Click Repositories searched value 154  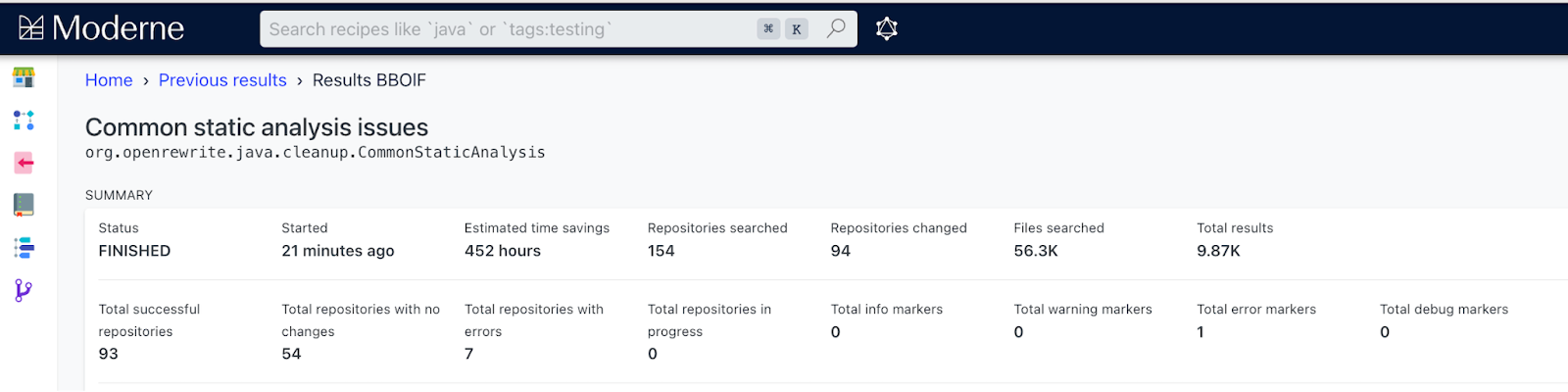click(x=661, y=251)
